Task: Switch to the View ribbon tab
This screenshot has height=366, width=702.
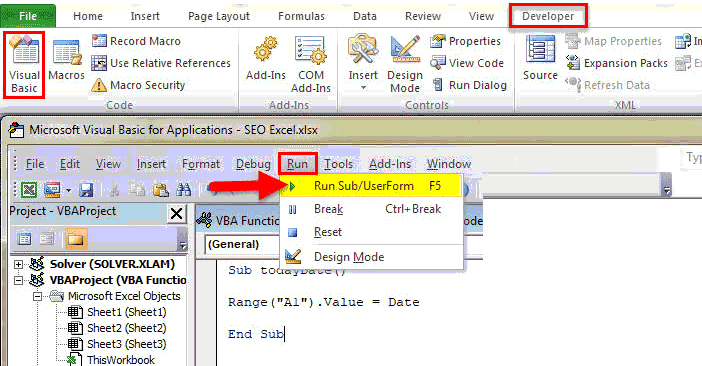Action: pos(481,16)
